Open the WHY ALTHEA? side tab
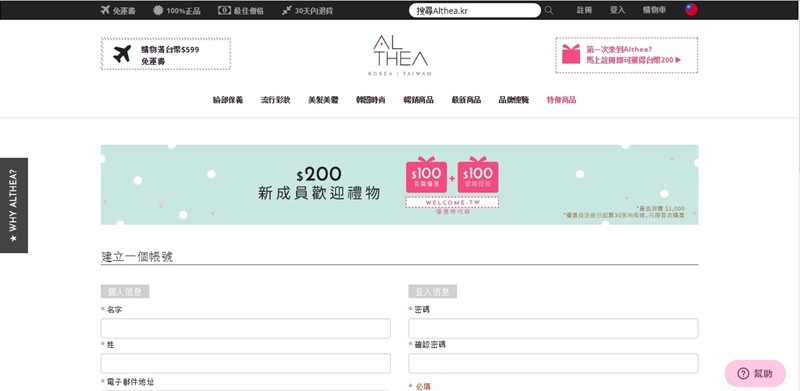The height and width of the screenshot is (391, 800). pos(14,205)
